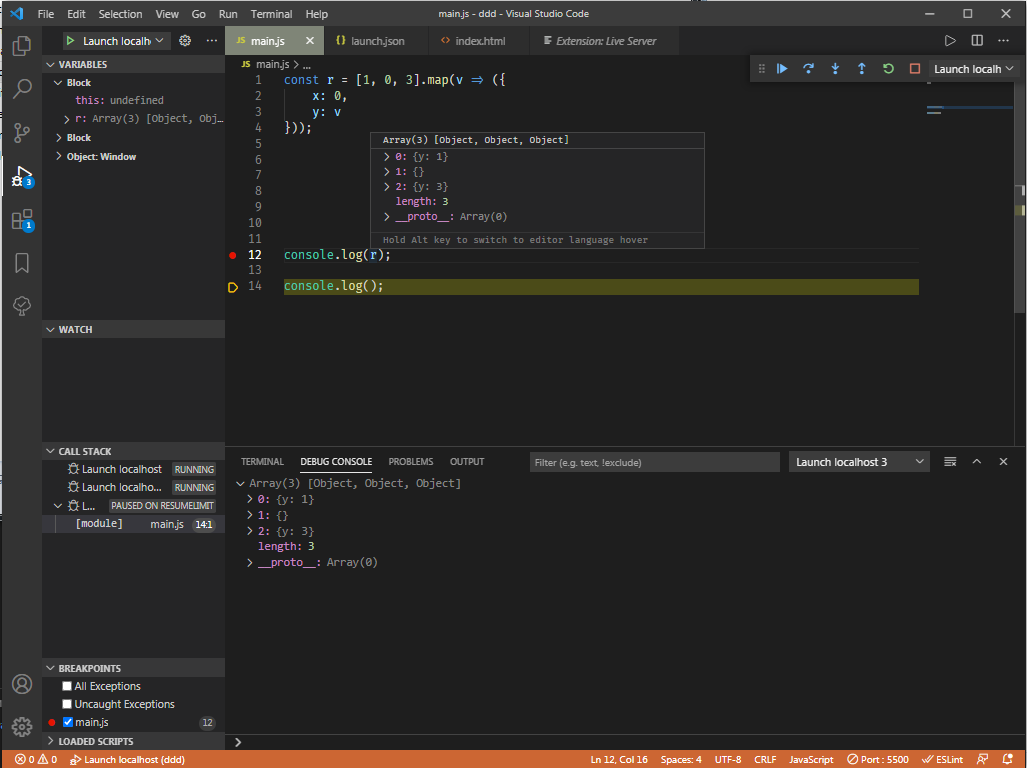Select the [module] main.js call stack frame
The image size is (1027, 768).
click(134, 524)
